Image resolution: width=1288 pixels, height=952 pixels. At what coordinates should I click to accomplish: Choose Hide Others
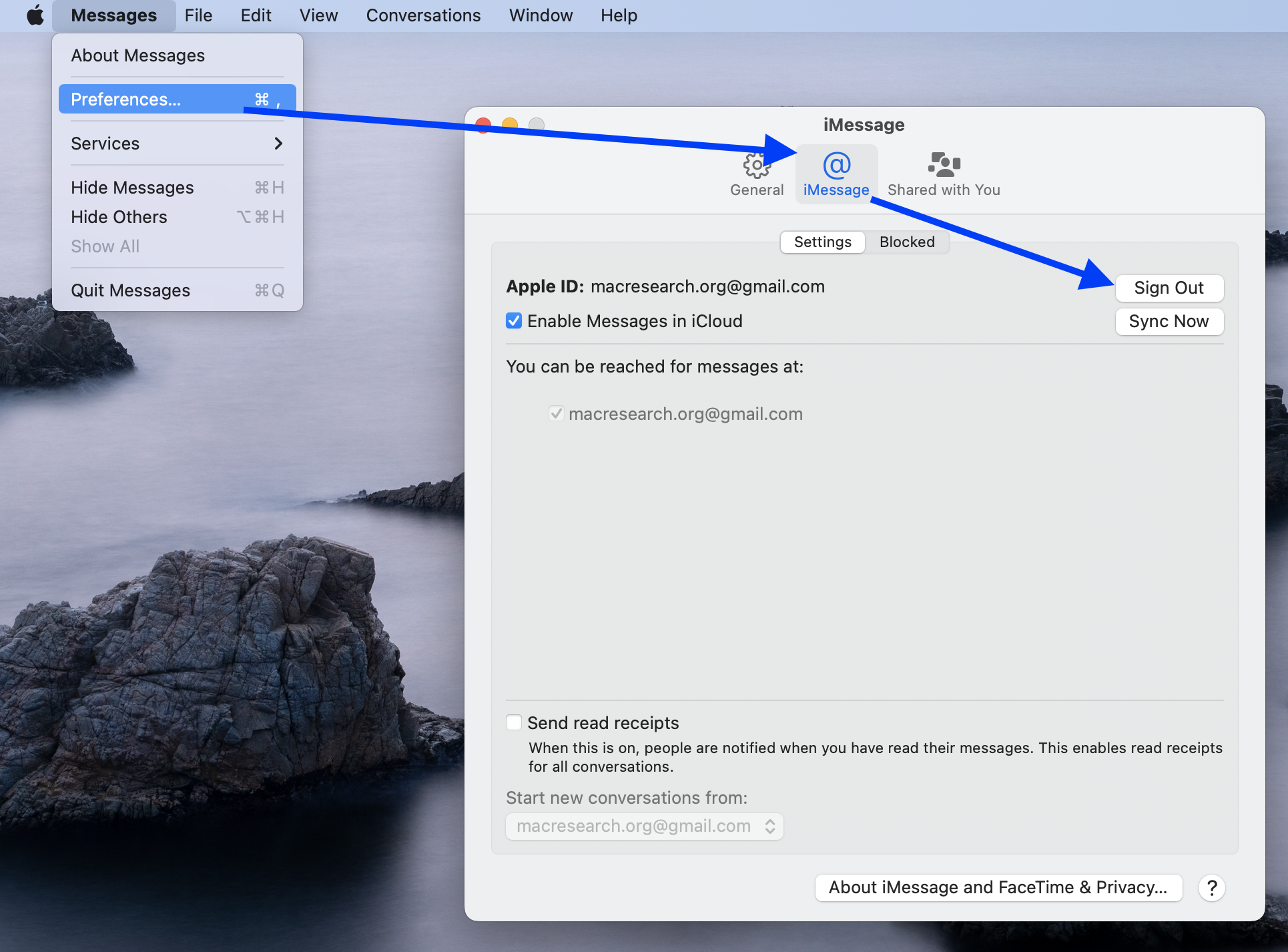pos(178,217)
